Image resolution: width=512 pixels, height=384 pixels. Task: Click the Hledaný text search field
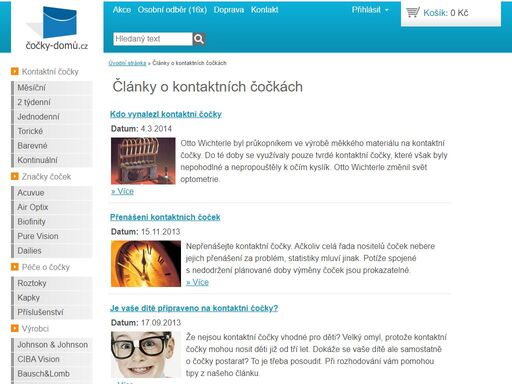pos(153,39)
